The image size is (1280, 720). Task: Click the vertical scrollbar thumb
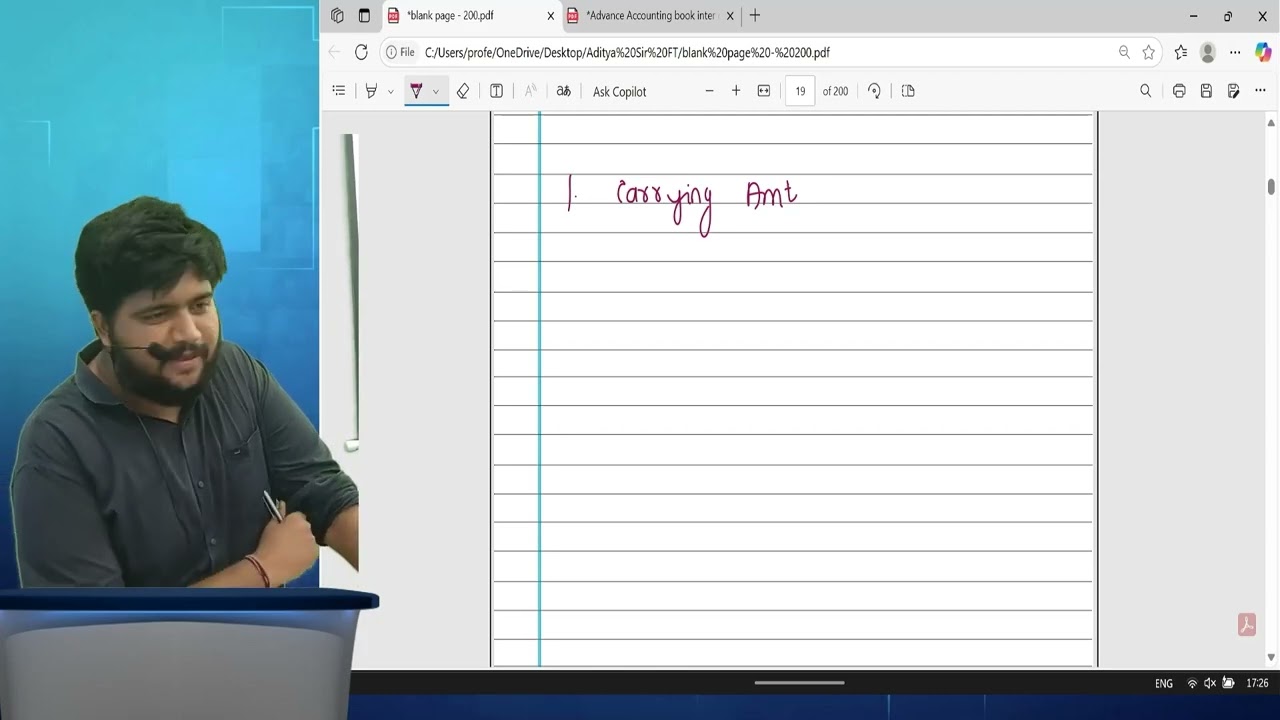(x=1271, y=187)
